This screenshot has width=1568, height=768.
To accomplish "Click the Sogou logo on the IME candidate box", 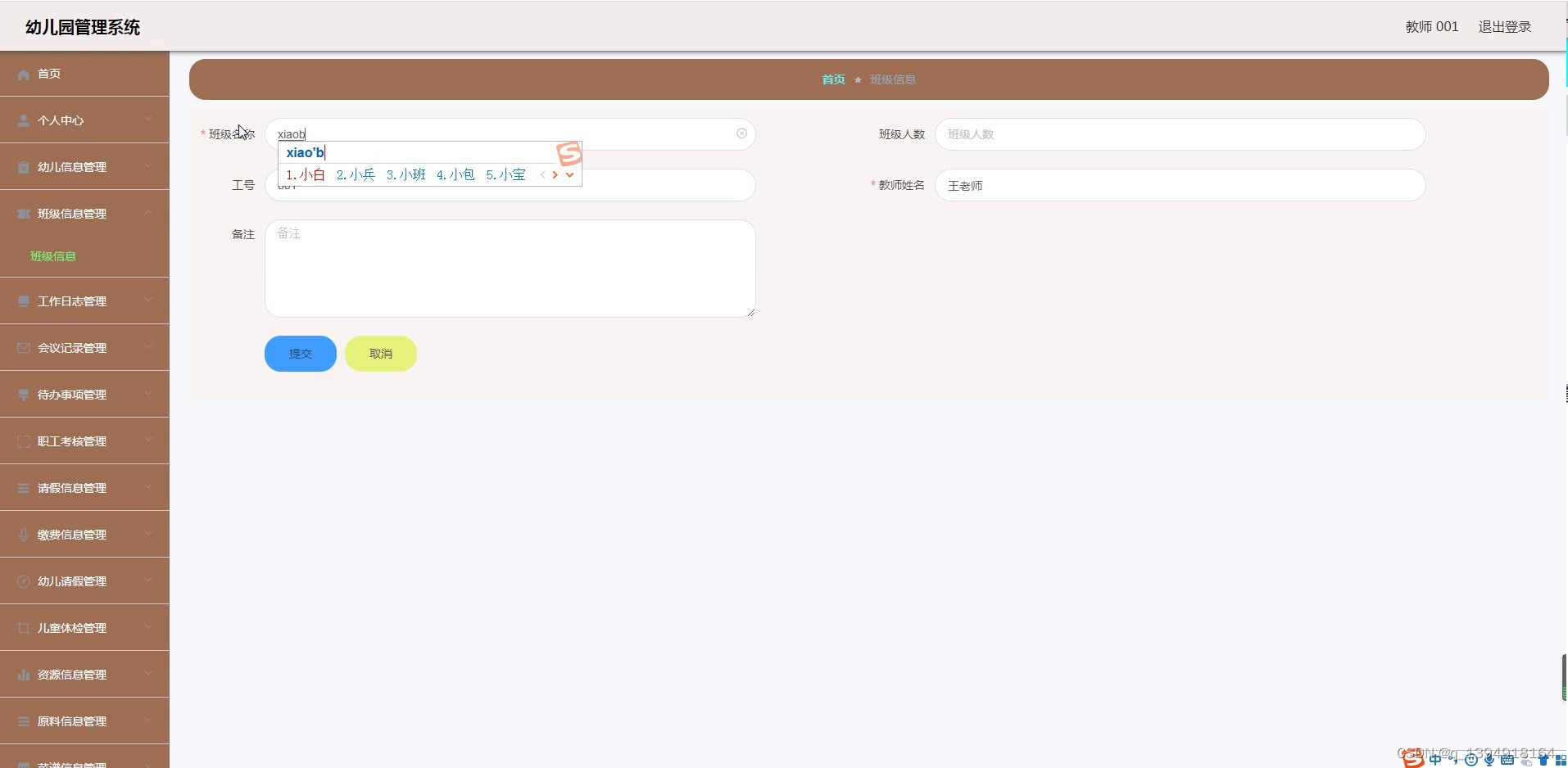I will tap(569, 153).
